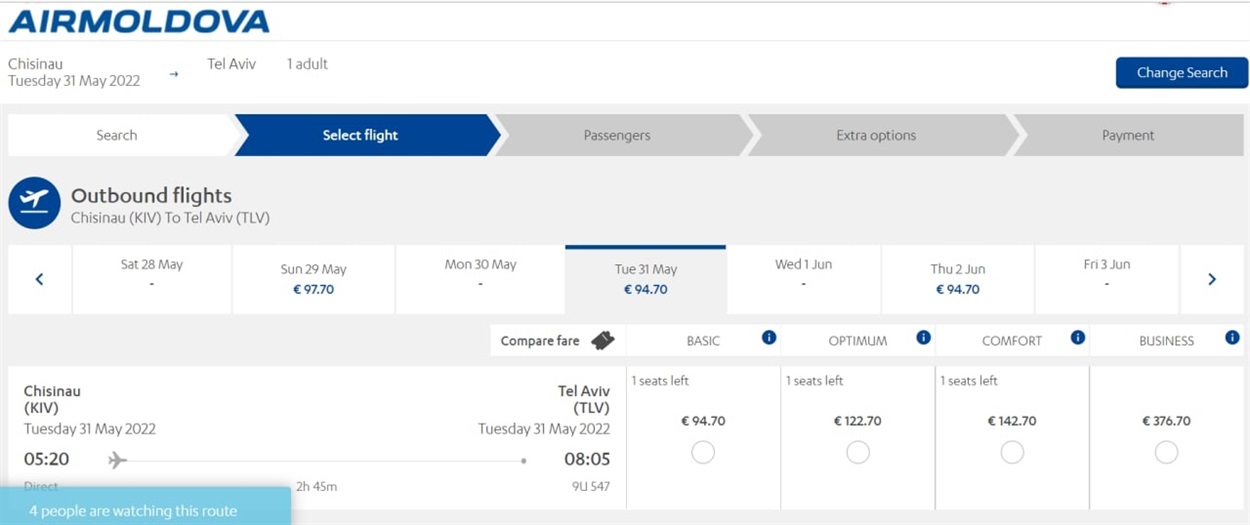Image resolution: width=1250 pixels, height=525 pixels.
Task: Click the Tel Aviv destination in header
Action: coord(232,64)
